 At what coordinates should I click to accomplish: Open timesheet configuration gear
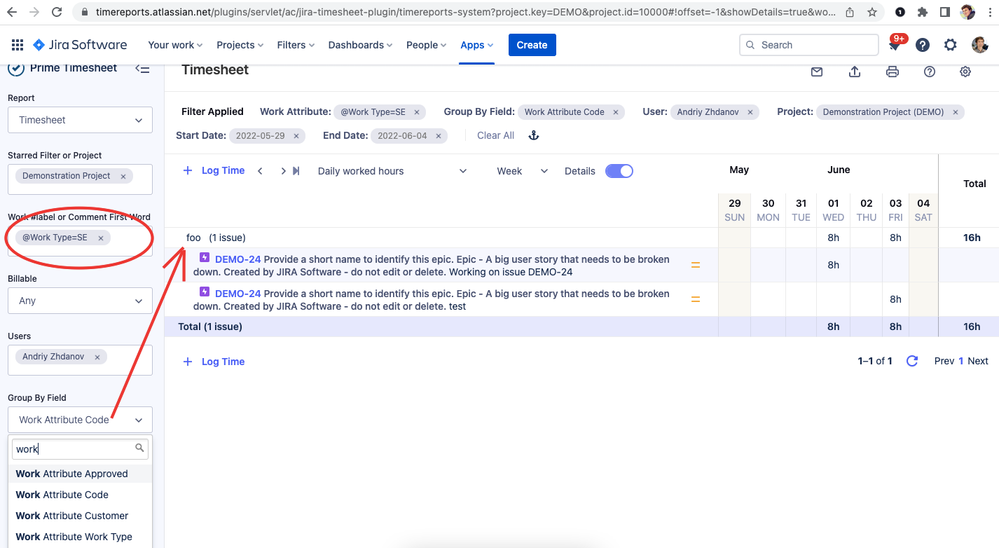point(965,72)
